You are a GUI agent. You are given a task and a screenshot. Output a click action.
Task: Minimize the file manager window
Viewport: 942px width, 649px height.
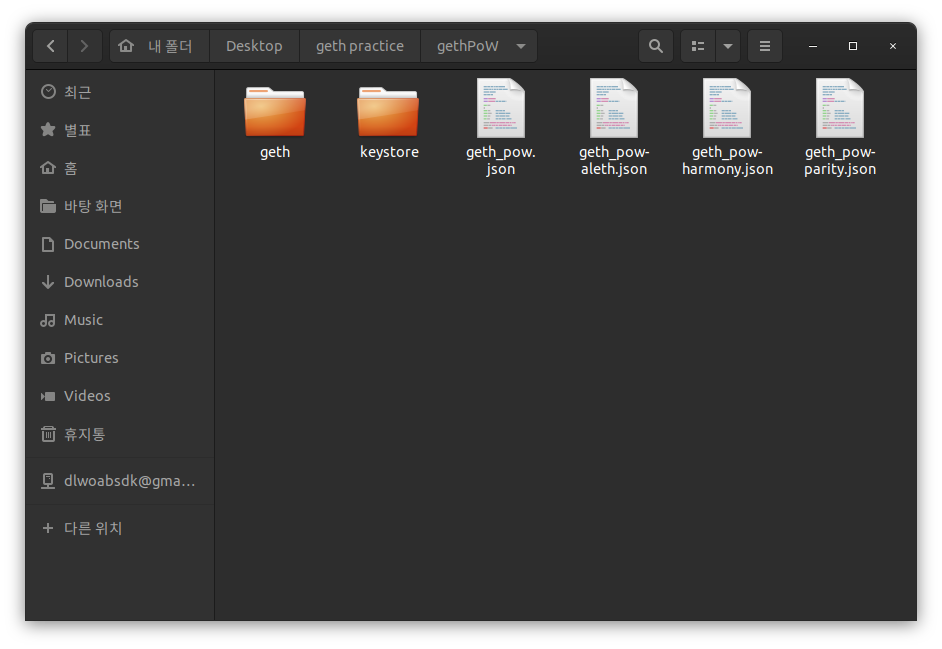[x=812, y=46]
